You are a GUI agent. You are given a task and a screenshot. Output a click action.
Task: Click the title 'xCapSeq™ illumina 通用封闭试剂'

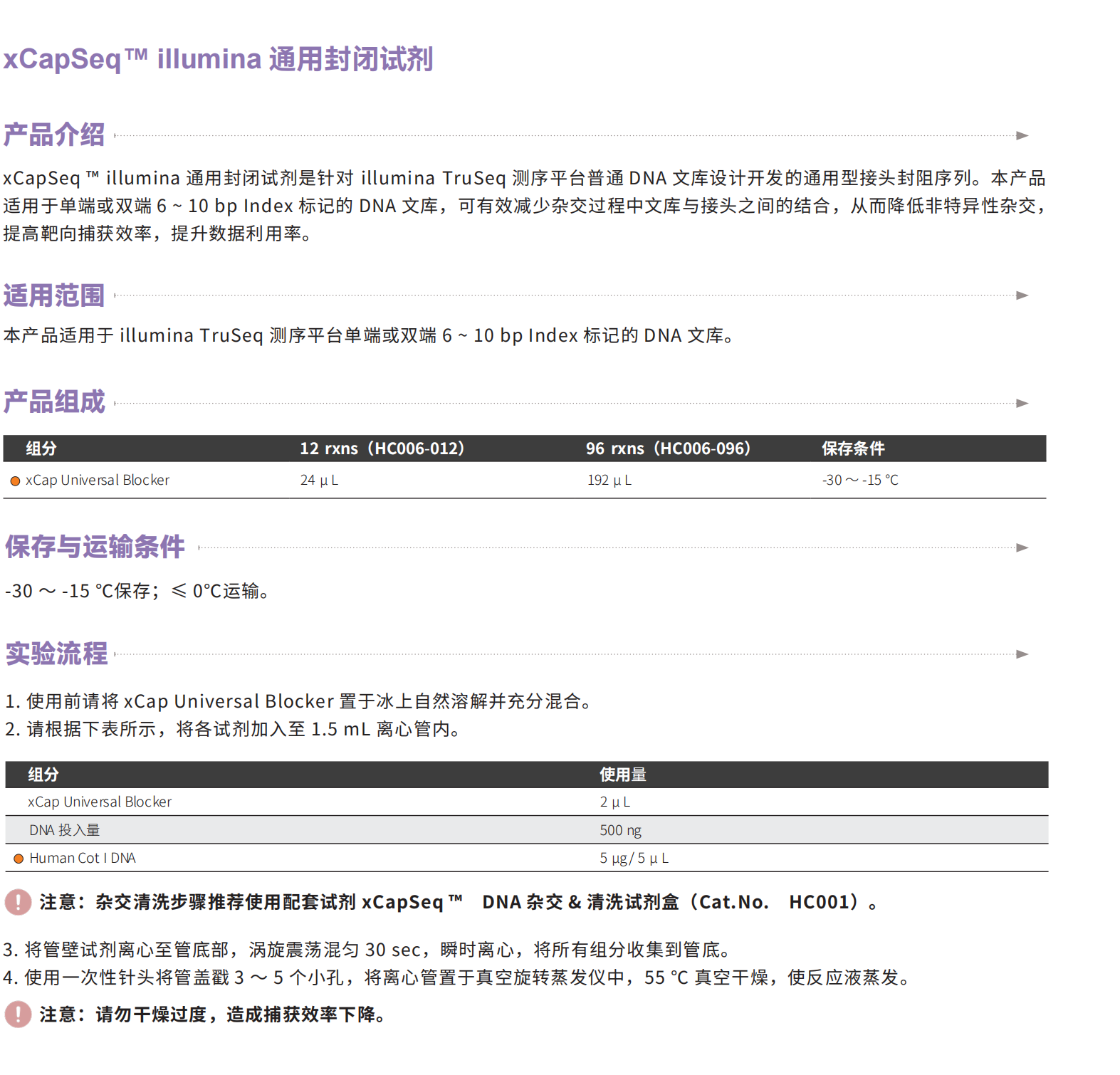(218, 59)
